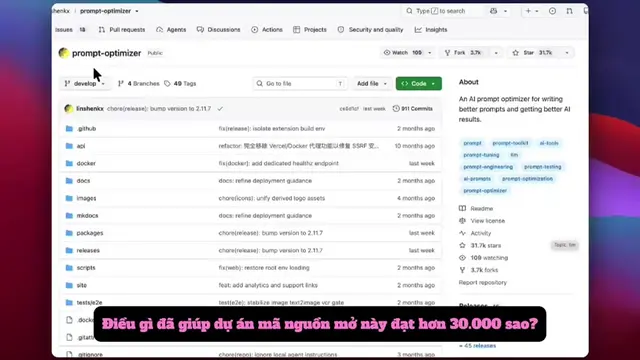Viewport: 640px width, 360px height.
Task: Open the scripts folder
Action: (86, 268)
